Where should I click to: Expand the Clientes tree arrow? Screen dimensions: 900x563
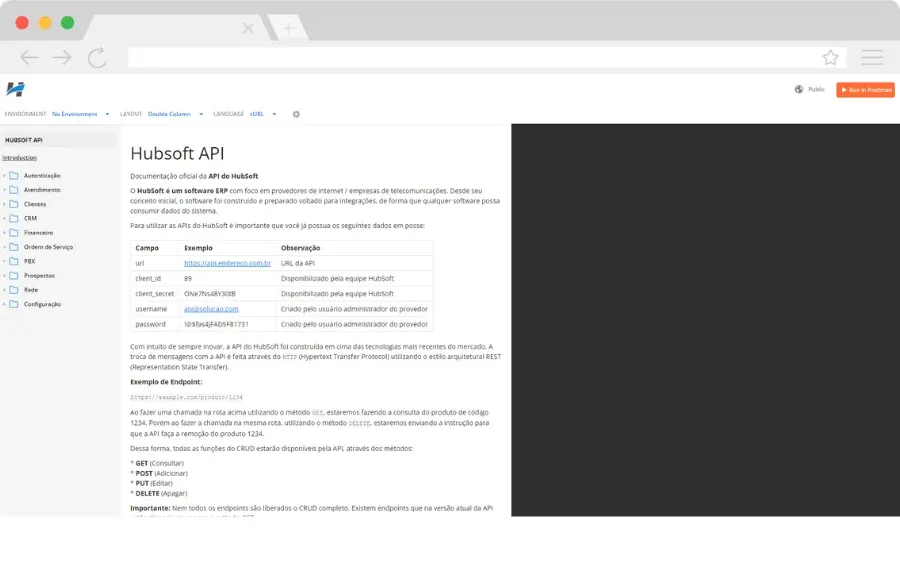[4, 204]
